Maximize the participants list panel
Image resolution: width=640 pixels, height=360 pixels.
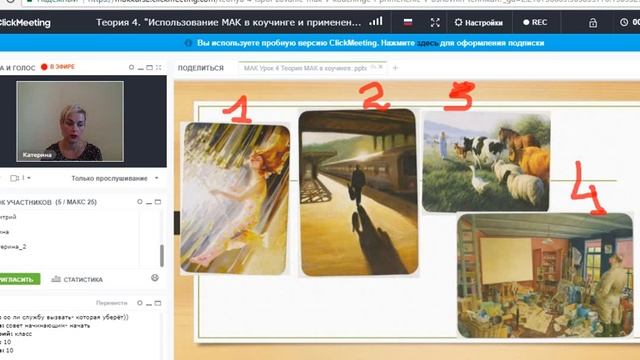coord(158,202)
